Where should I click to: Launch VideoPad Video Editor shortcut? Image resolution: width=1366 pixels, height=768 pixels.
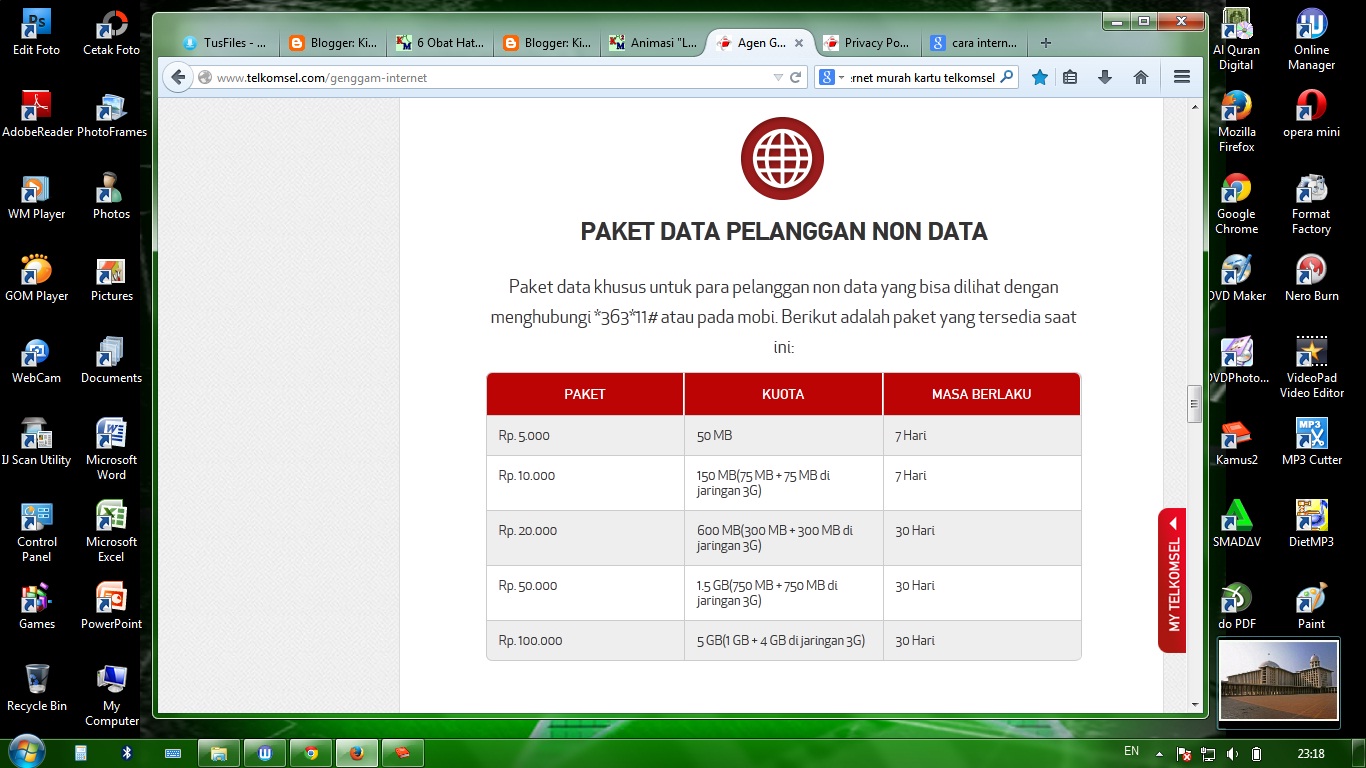[x=1311, y=366]
